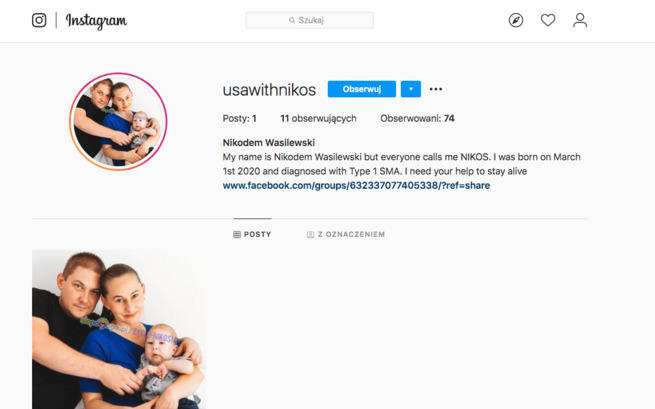Open the profile picture story ring
Screen dimensions: 655x409
pos(118,122)
